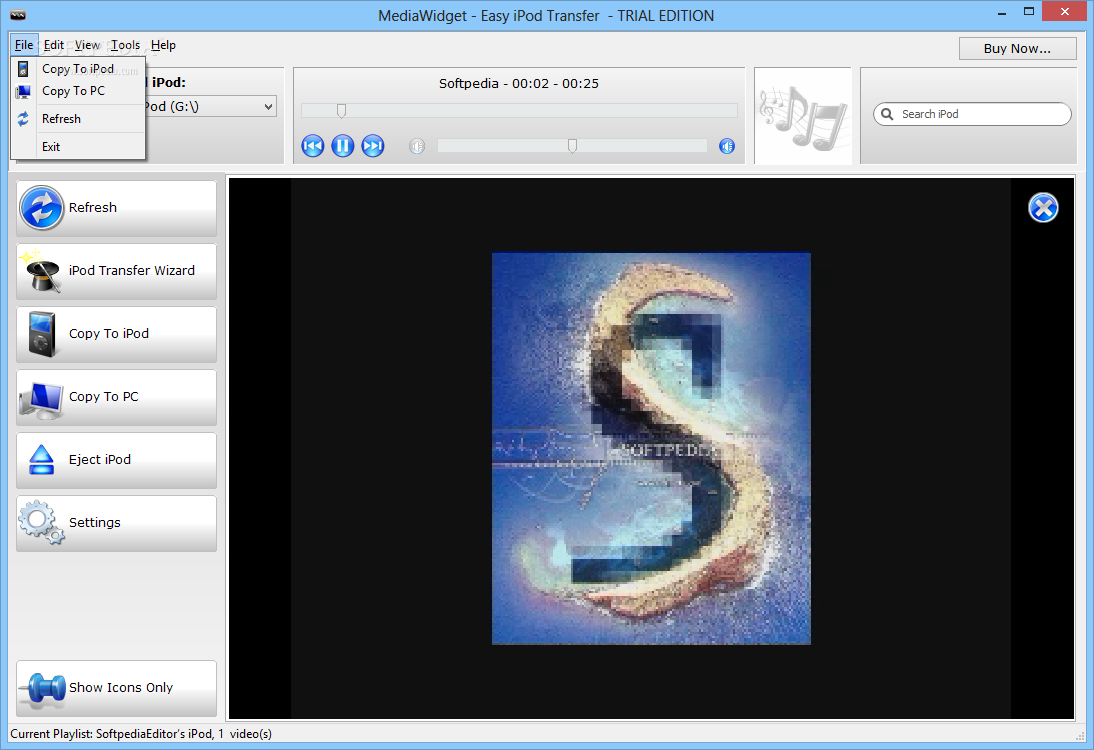Click the Copy To iPod sidebar button
The height and width of the screenshot is (750, 1094).
point(117,333)
